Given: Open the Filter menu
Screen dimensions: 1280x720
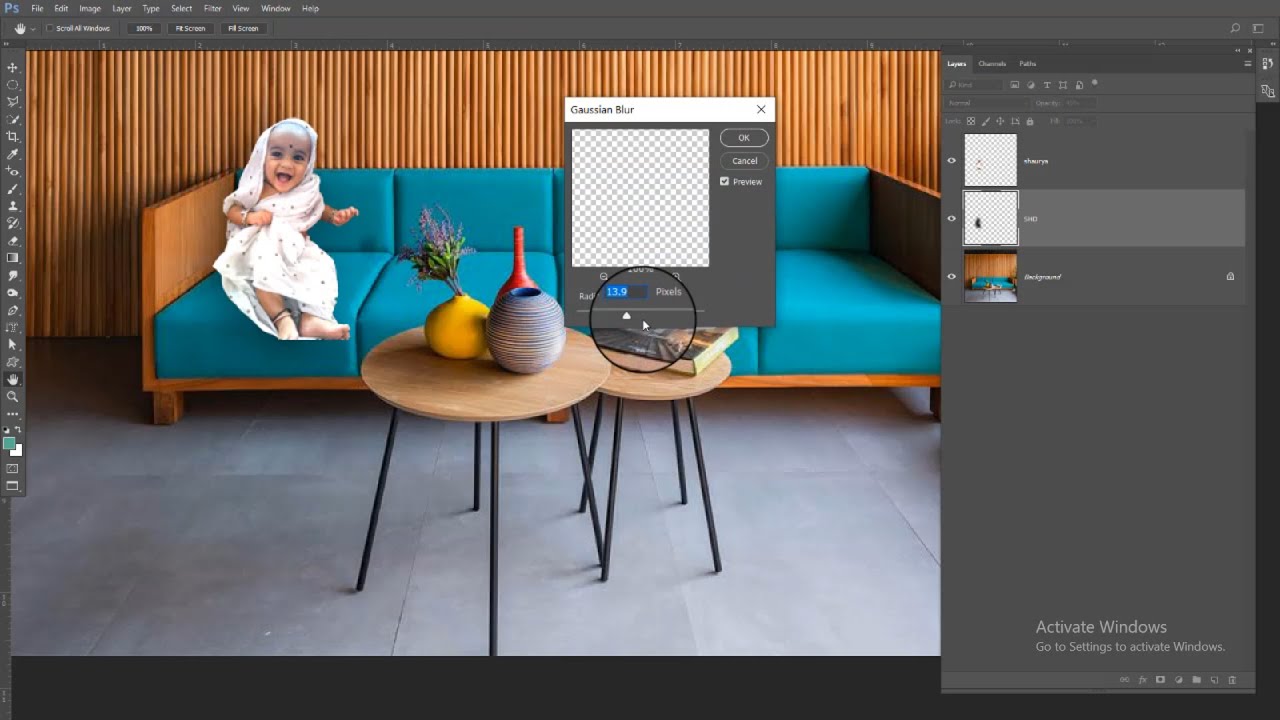Looking at the screenshot, I should click(213, 8).
